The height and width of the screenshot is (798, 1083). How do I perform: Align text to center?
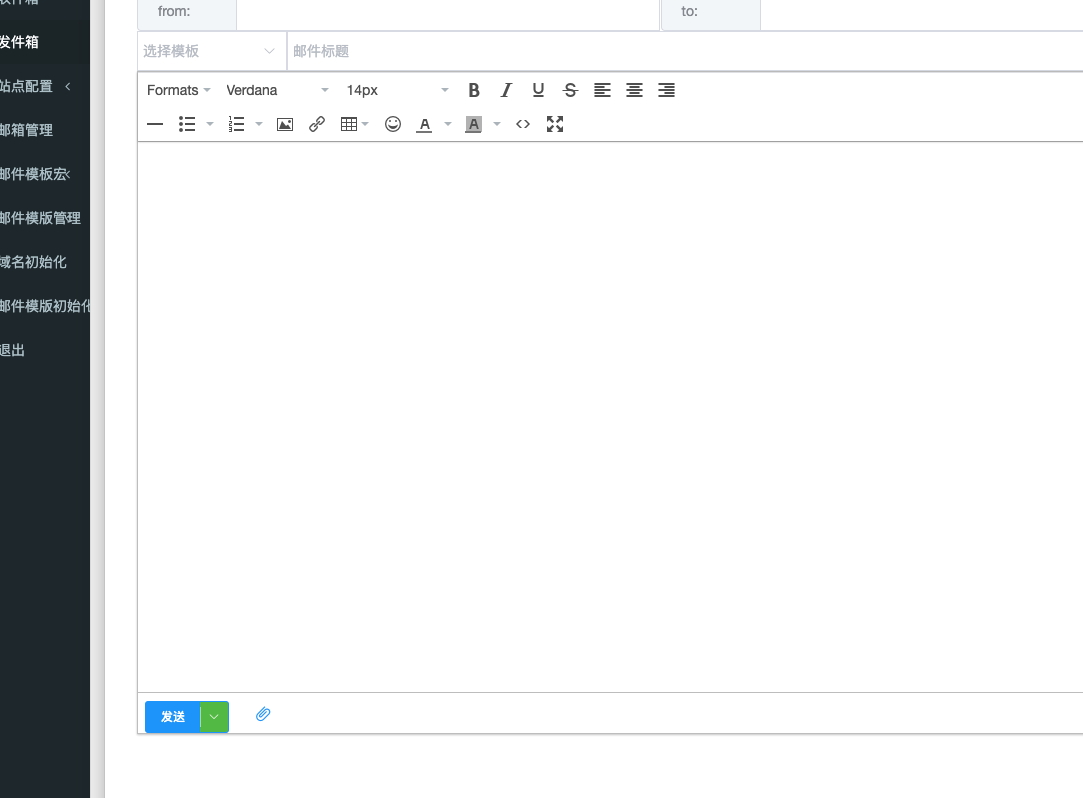click(x=634, y=90)
